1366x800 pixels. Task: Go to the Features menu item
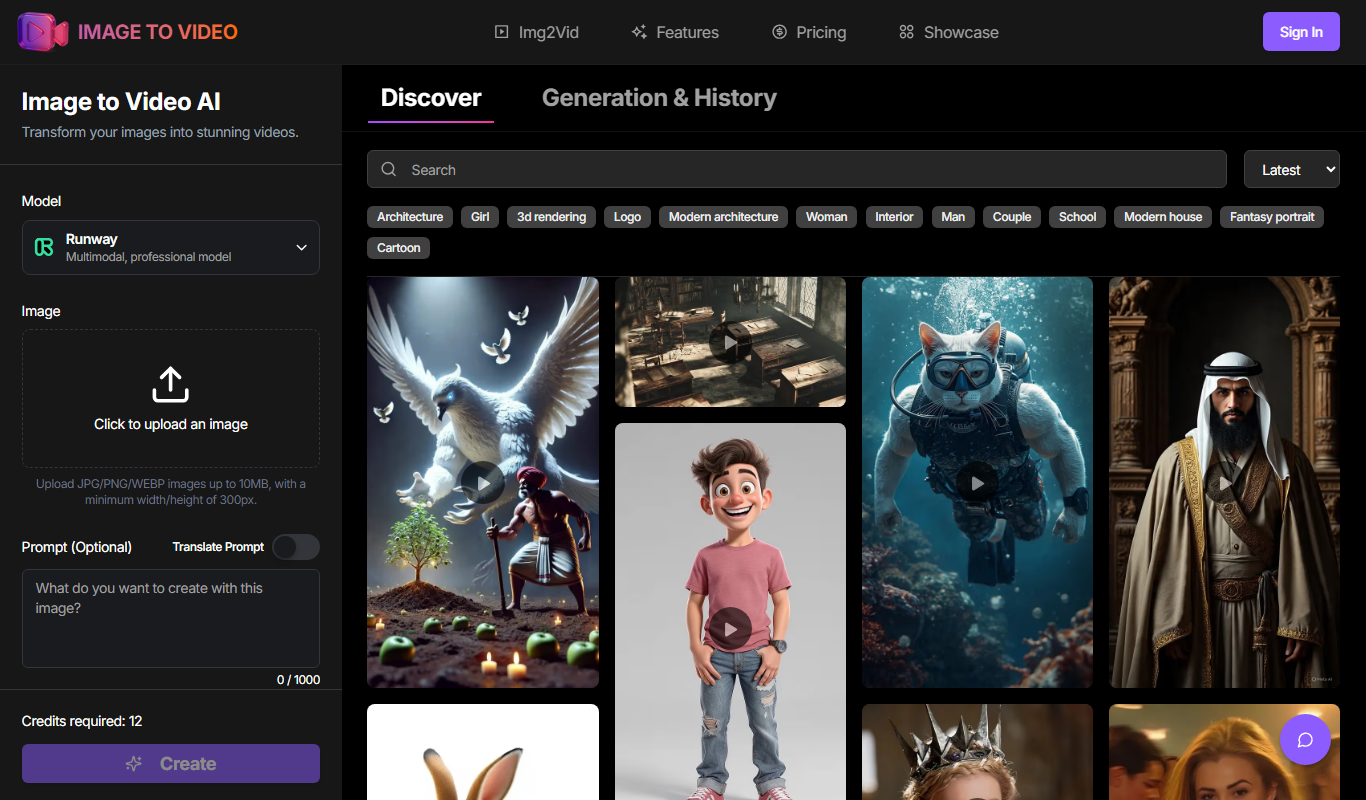675,32
